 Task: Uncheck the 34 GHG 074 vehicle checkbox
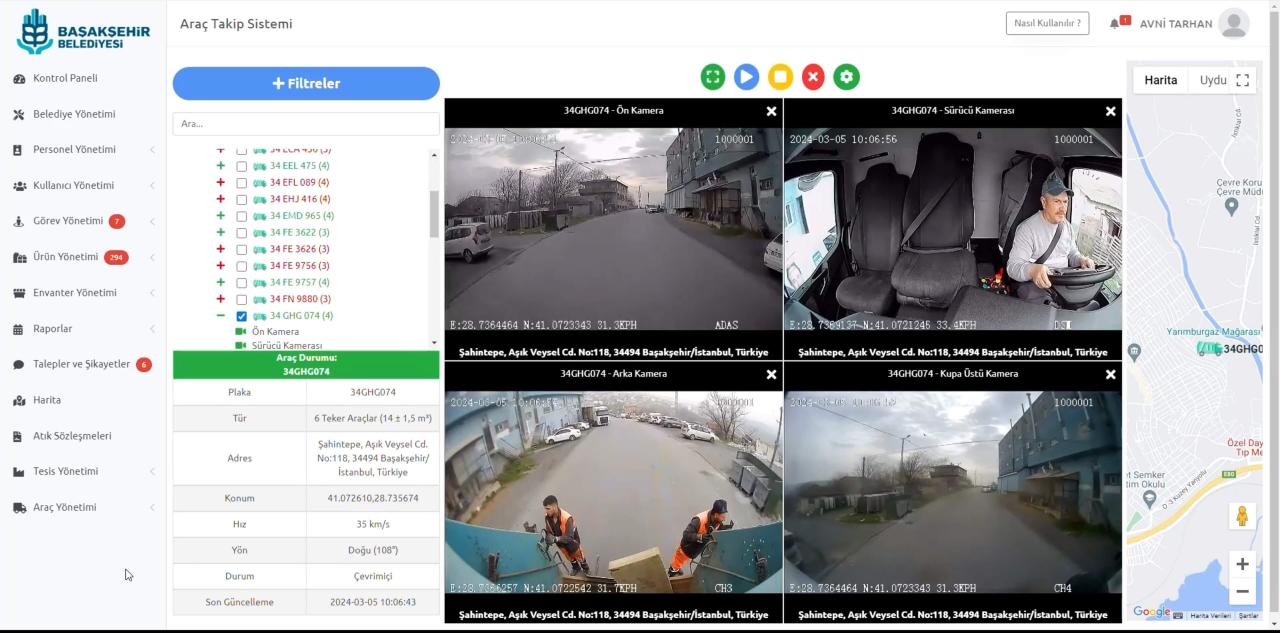tap(241, 316)
